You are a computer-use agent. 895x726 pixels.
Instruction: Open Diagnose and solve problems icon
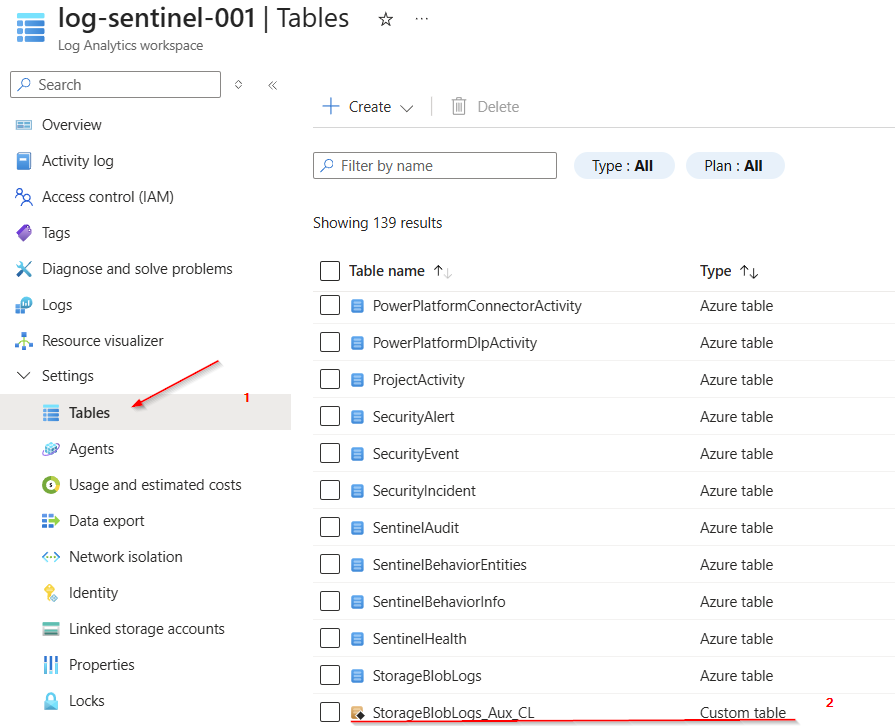(x=24, y=269)
